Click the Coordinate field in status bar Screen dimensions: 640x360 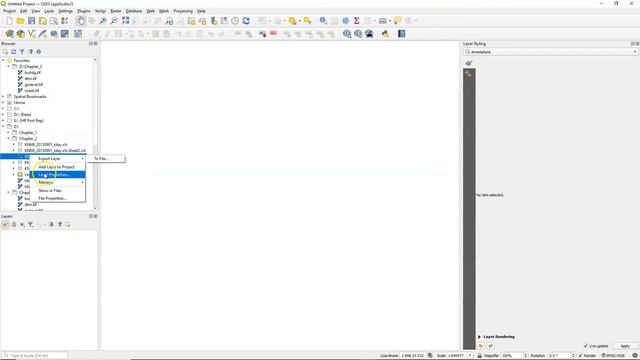pyautogui.click(x=413, y=356)
